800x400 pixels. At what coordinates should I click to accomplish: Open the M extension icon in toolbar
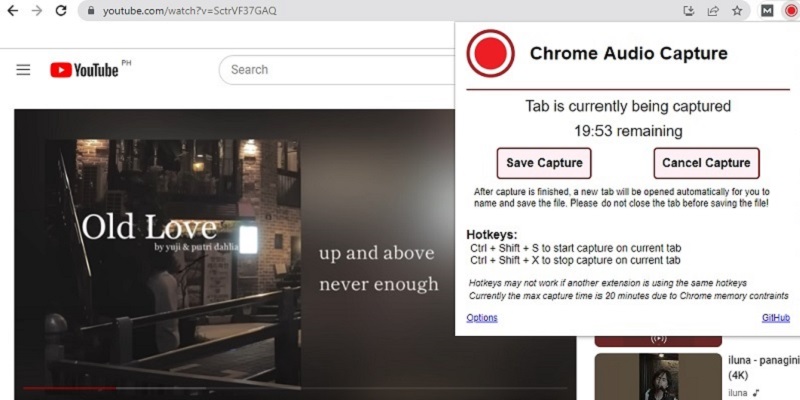coord(767,11)
